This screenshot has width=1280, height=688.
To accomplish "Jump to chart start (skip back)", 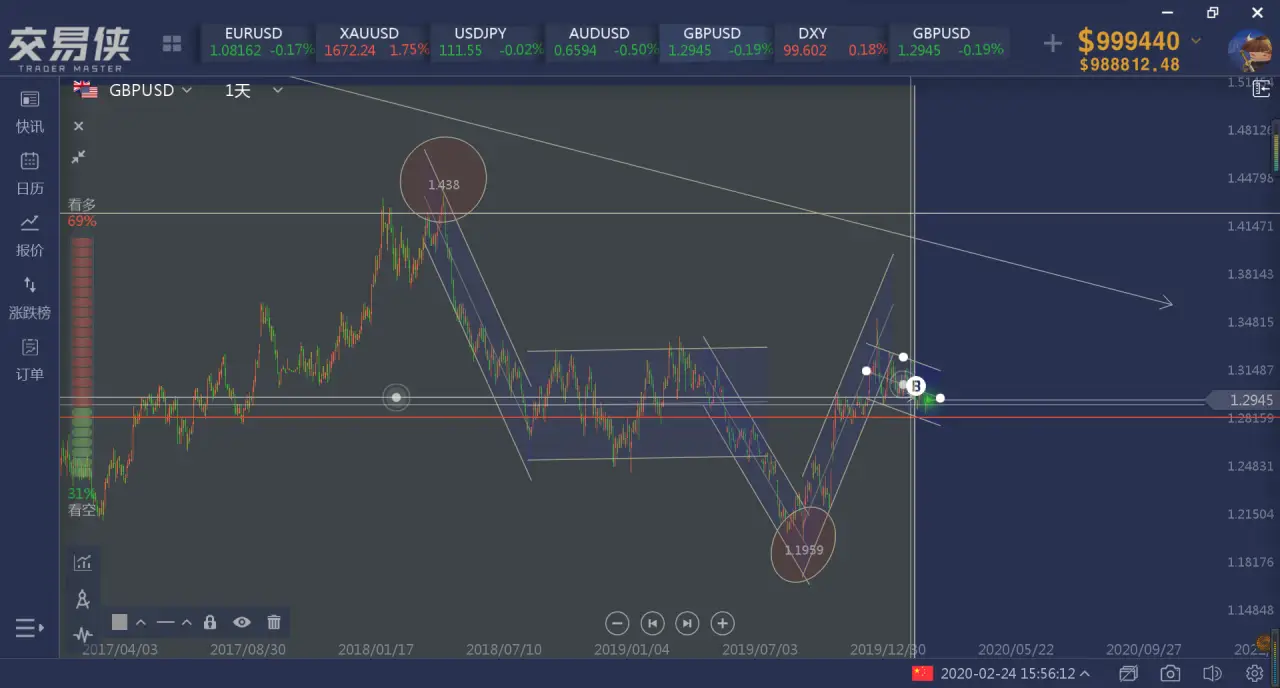I will (652, 623).
